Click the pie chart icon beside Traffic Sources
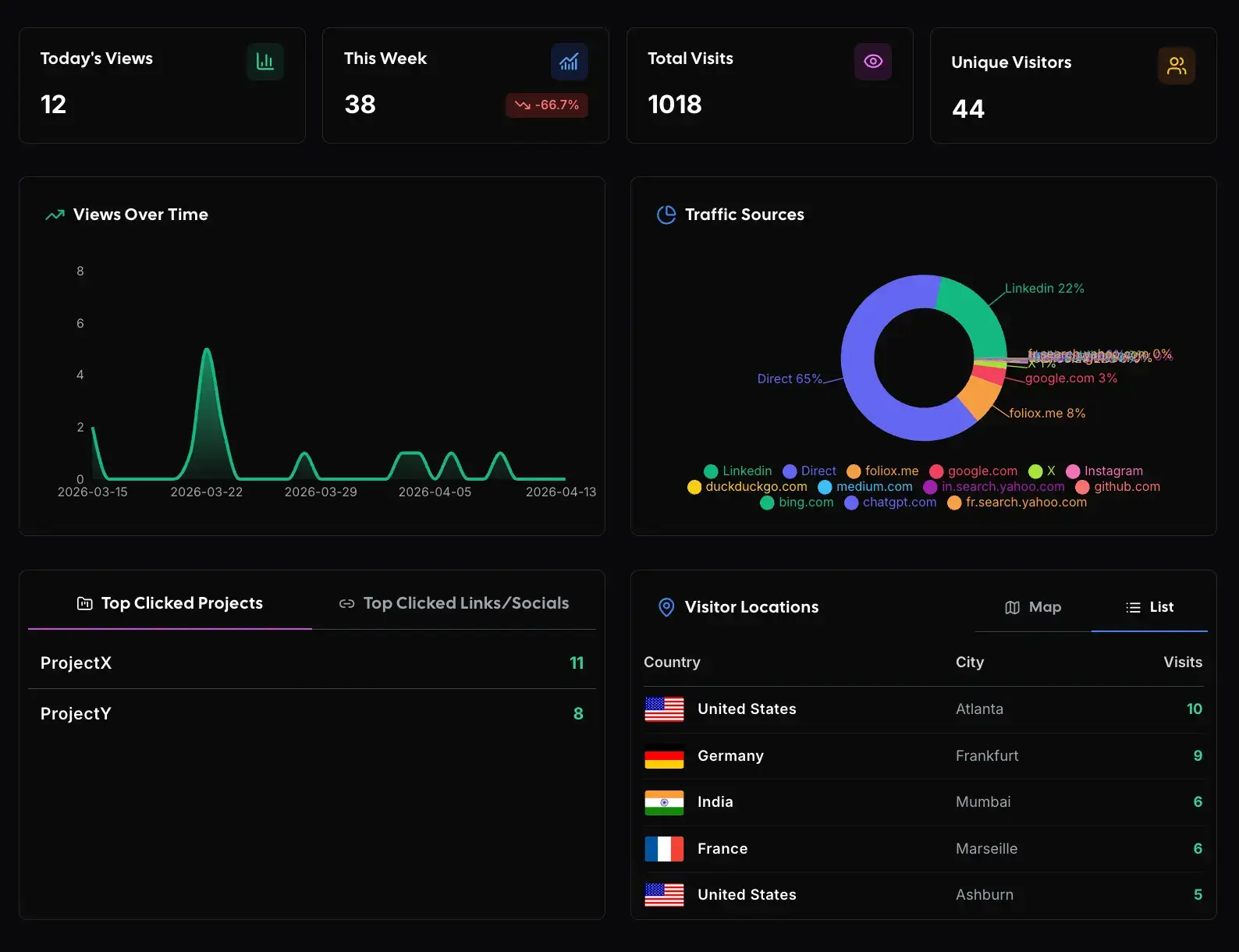 pyautogui.click(x=666, y=215)
